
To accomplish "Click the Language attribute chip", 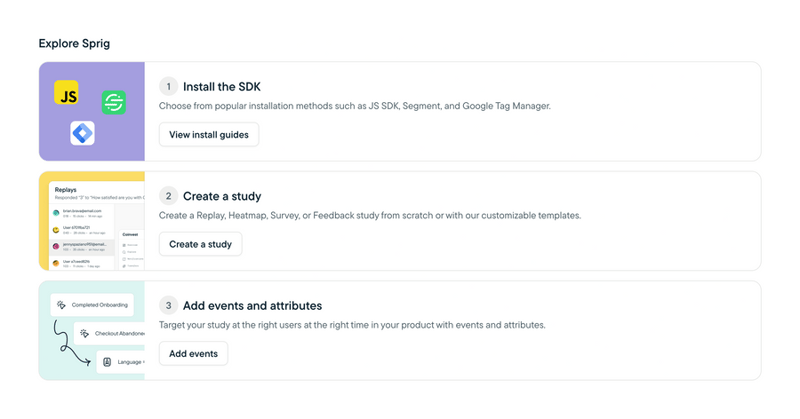I will [x=122, y=361].
